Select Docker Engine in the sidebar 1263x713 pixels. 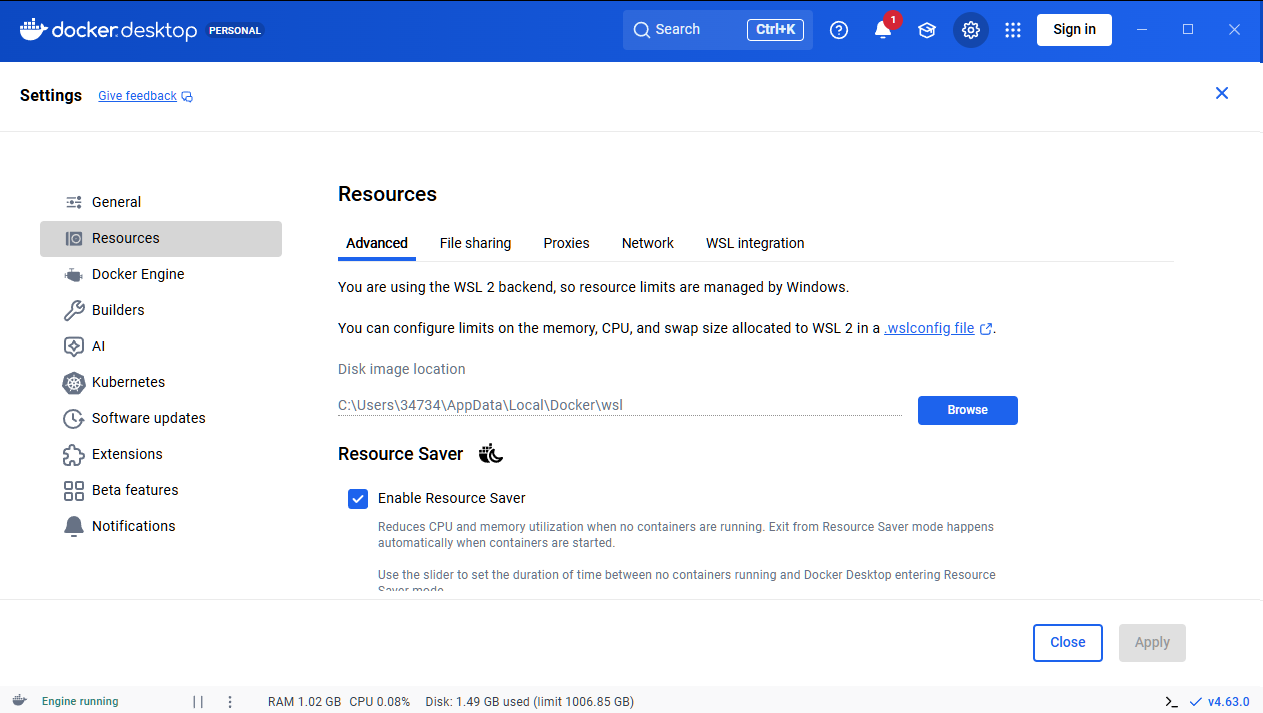[x=138, y=274]
